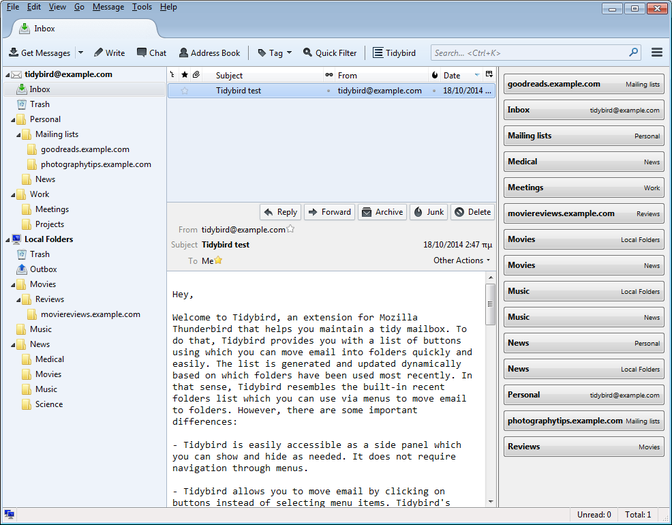Mark the message as Junk
This screenshot has width=672, height=525.
click(429, 212)
